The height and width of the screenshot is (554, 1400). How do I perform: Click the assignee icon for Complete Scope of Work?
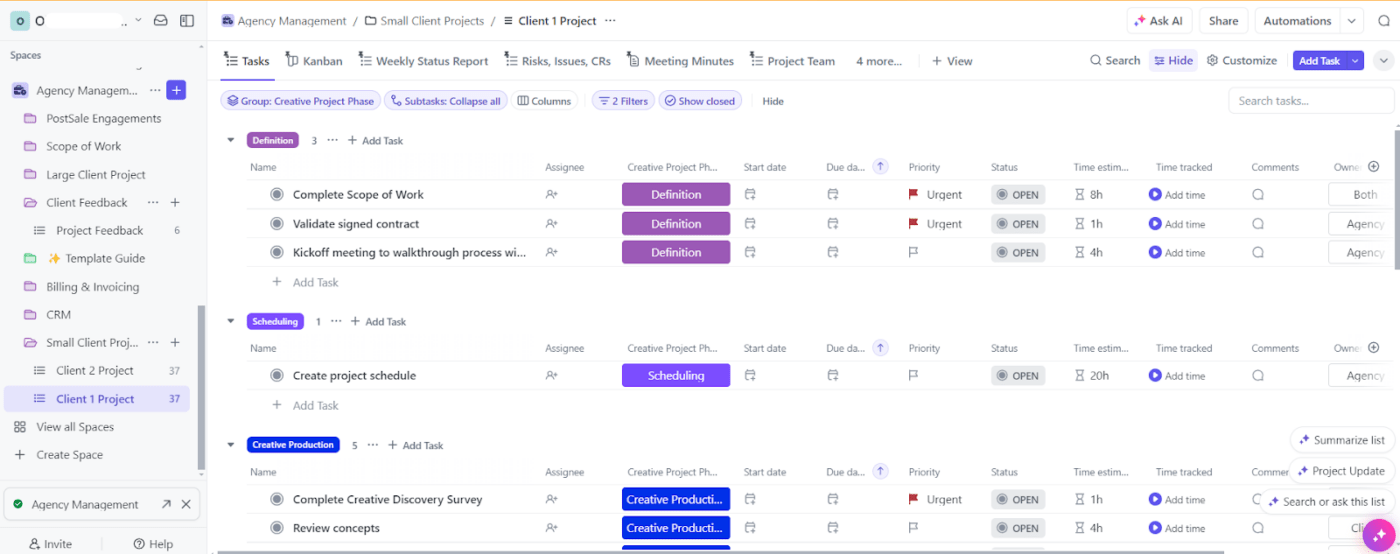click(x=552, y=195)
